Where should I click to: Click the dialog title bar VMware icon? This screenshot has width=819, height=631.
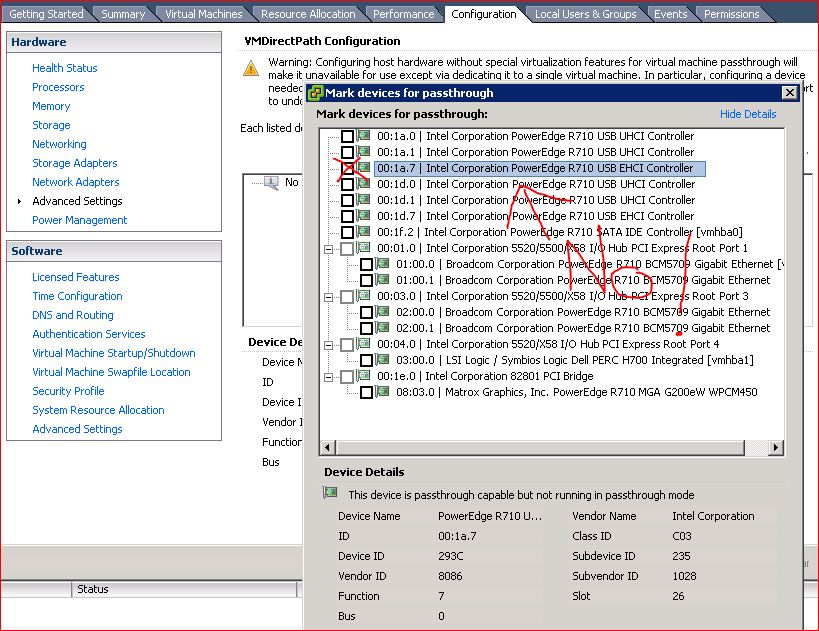(315, 93)
